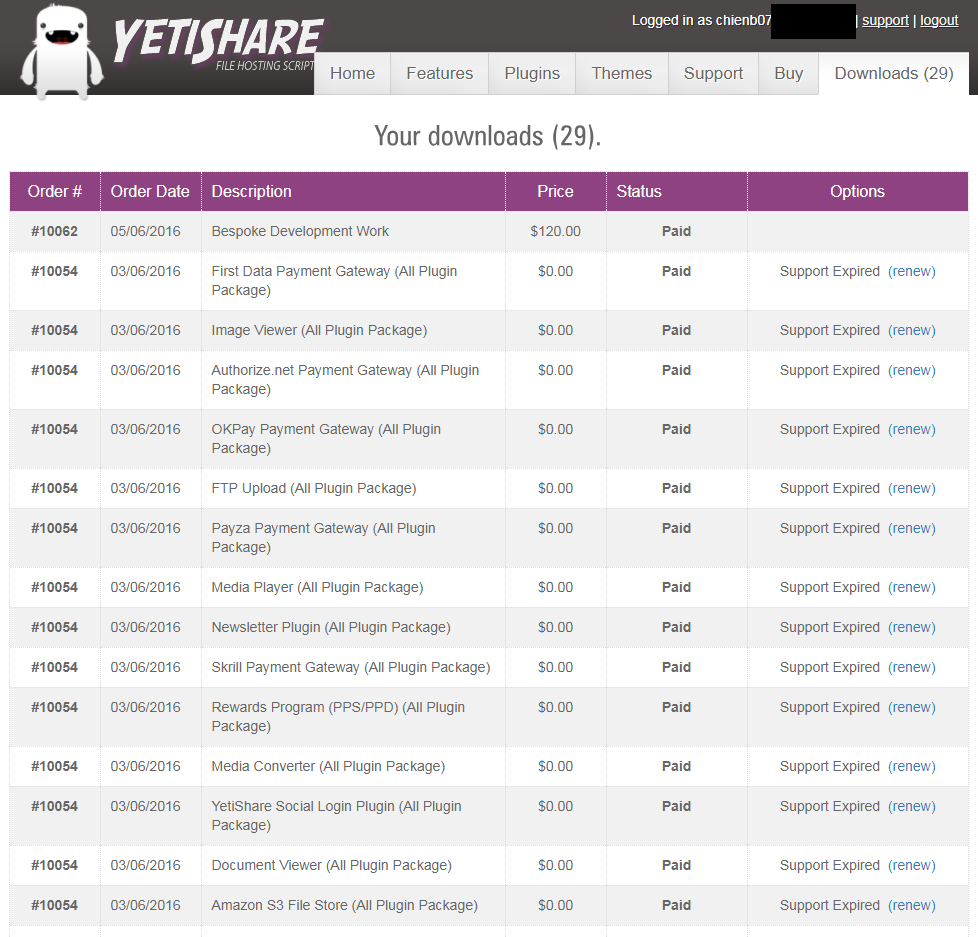The height and width of the screenshot is (937, 978).
Task: Open the Plugins navigation tab
Action: pyautogui.click(x=532, y=73)
